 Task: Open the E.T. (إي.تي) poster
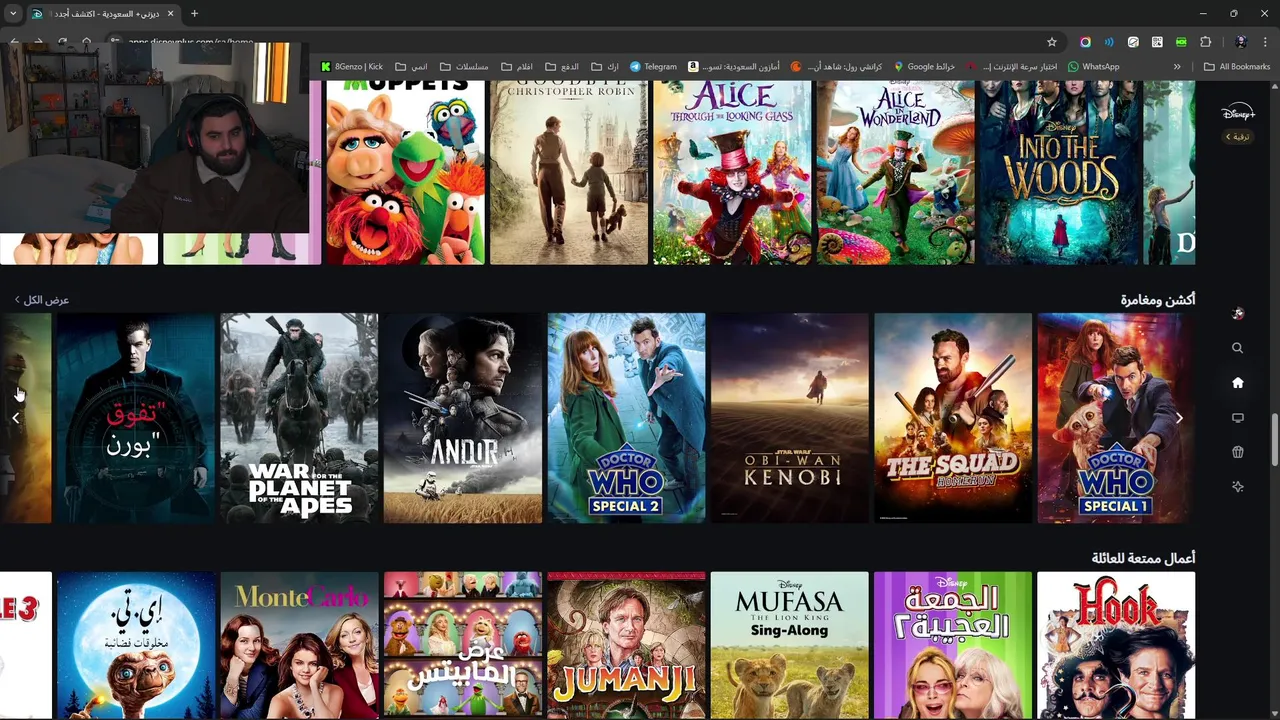pos(136,645)
